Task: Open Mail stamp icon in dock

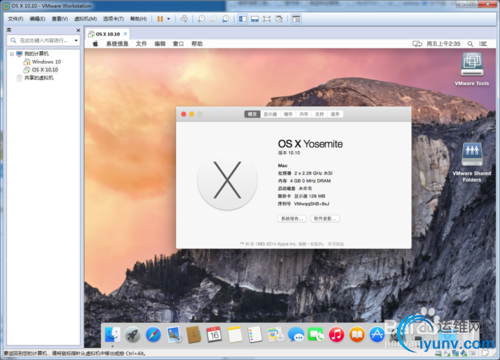Action: point(174,335)
